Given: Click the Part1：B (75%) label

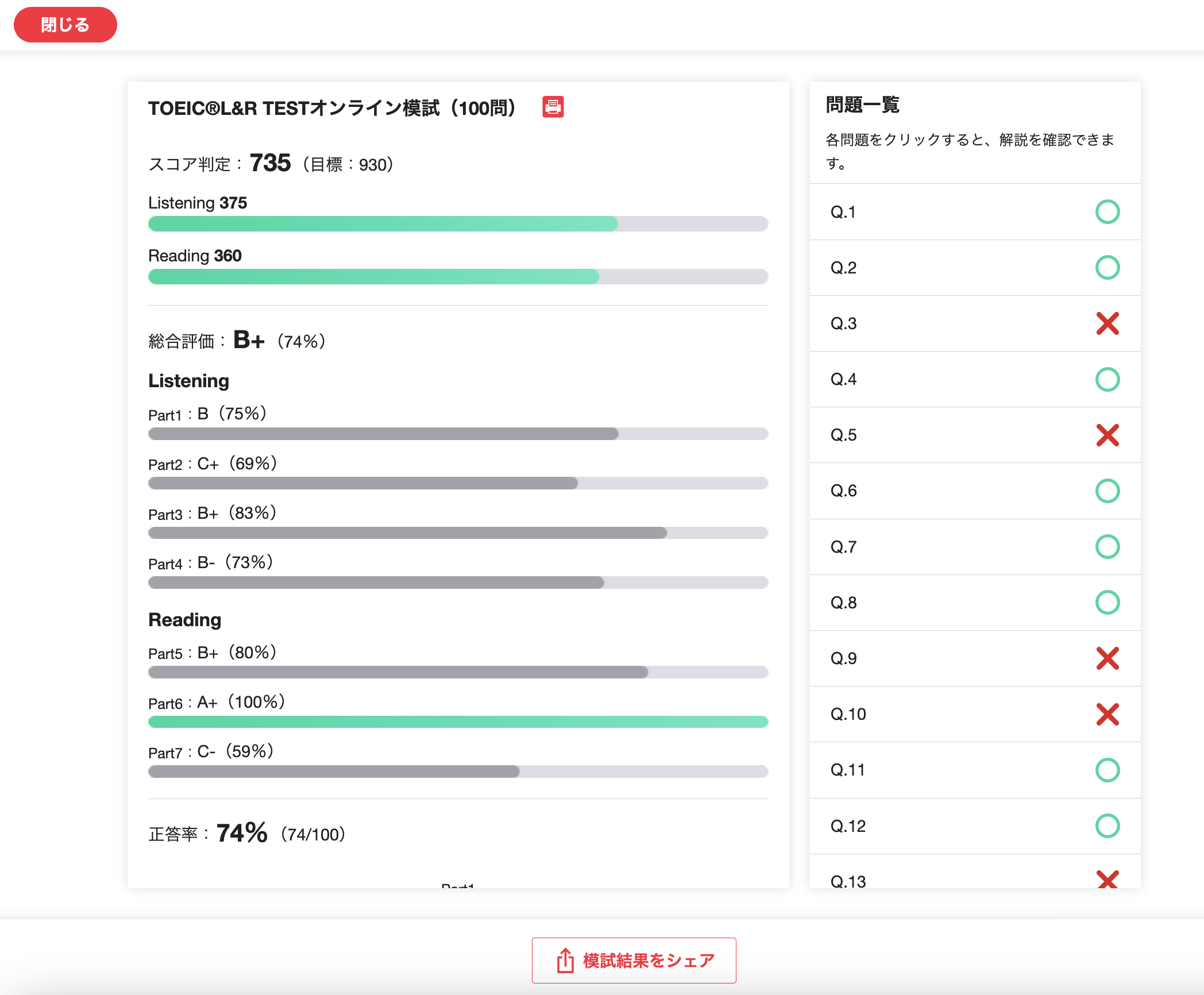Looking at the screenshot, I should tap(207, 414).
